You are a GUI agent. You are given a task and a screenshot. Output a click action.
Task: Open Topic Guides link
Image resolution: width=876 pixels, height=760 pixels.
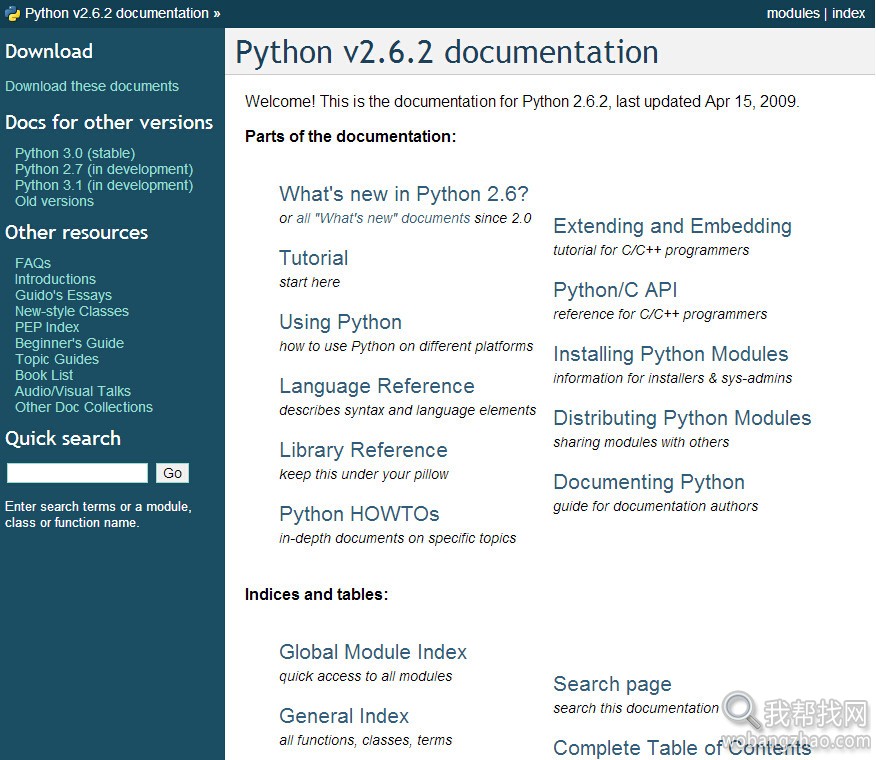click(x=57, y=359)
